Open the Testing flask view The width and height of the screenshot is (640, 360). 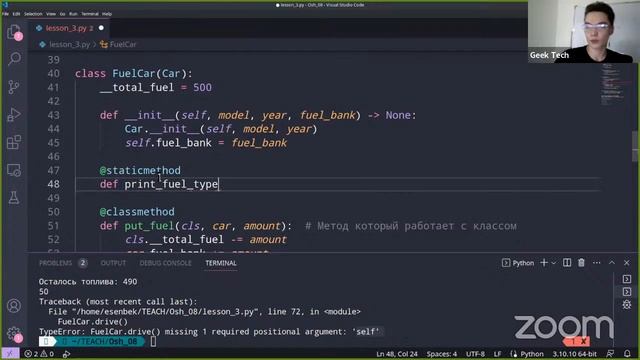click(14, 198)
